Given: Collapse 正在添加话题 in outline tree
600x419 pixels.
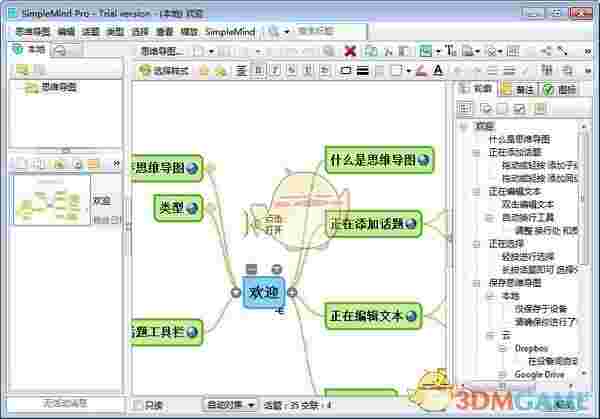Looking at the screenshot, I should [476, 152].
